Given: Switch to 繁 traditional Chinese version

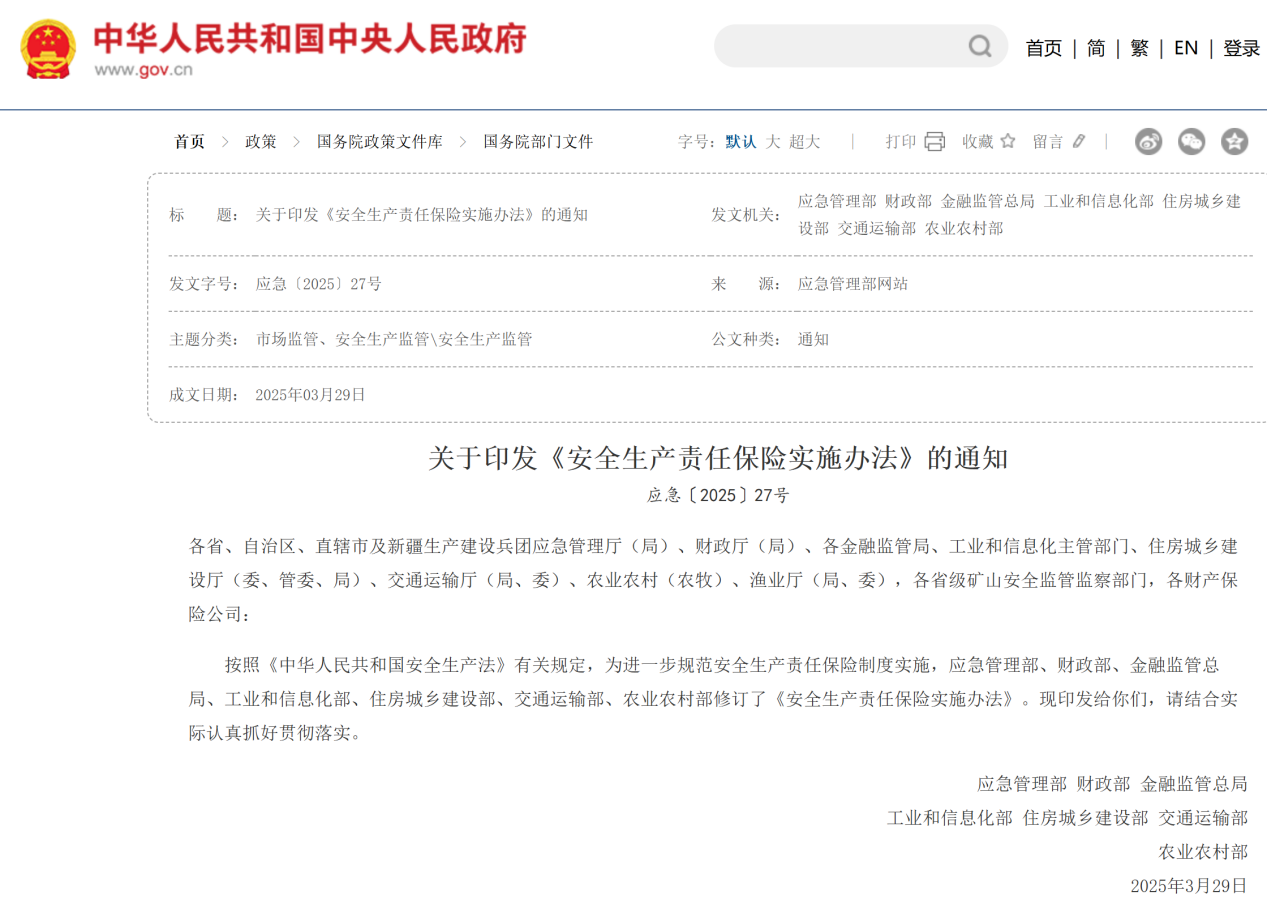Looking at the screenshot, I should click(x=1139, y=48).
